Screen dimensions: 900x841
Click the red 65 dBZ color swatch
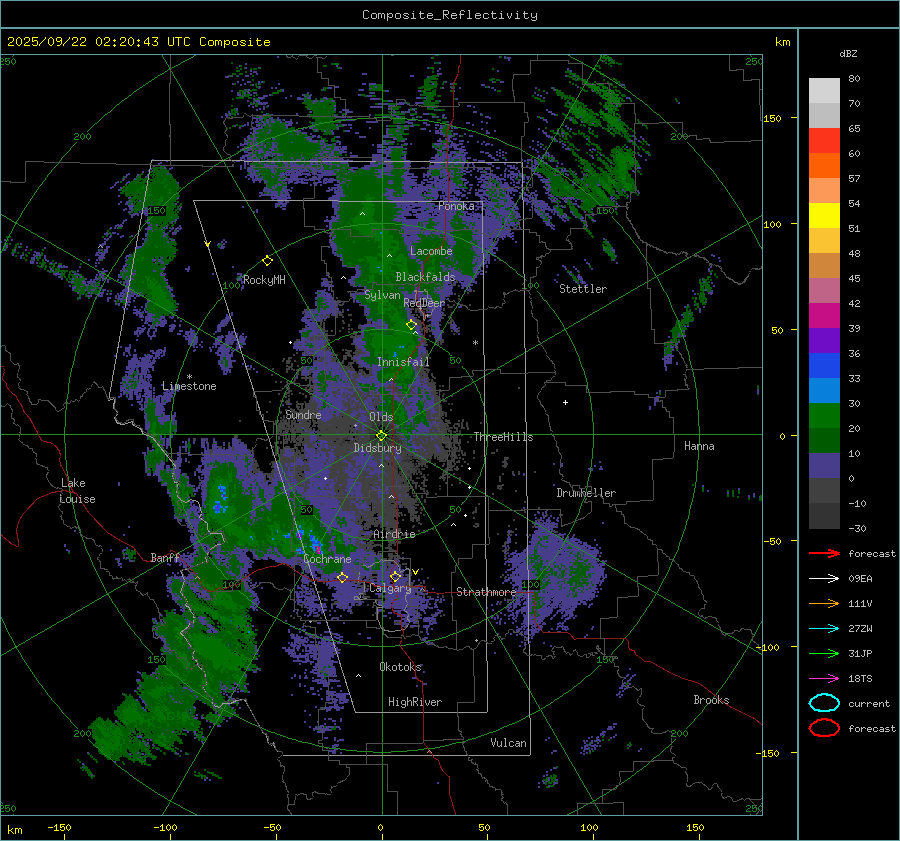[x=824, y=141]
